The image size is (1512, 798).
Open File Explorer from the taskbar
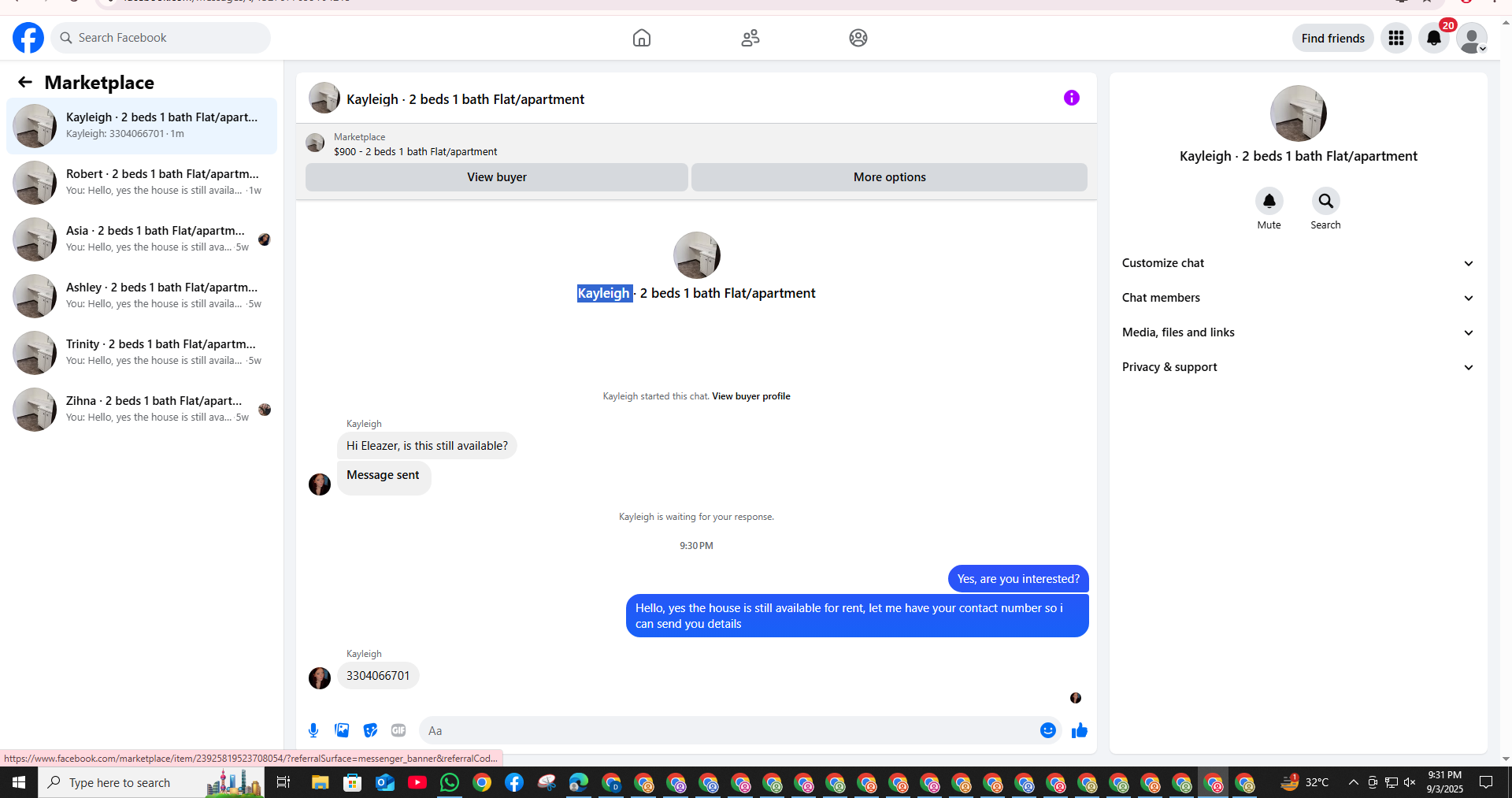[x=320, y=782]
